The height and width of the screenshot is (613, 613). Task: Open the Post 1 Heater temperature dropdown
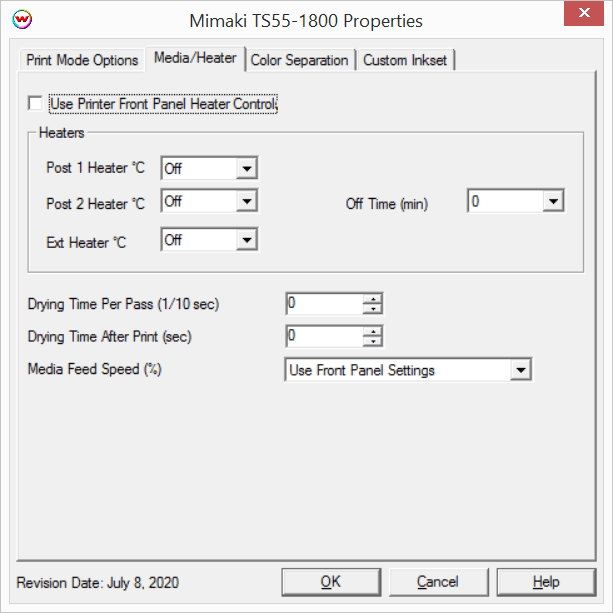pos(247,169)
